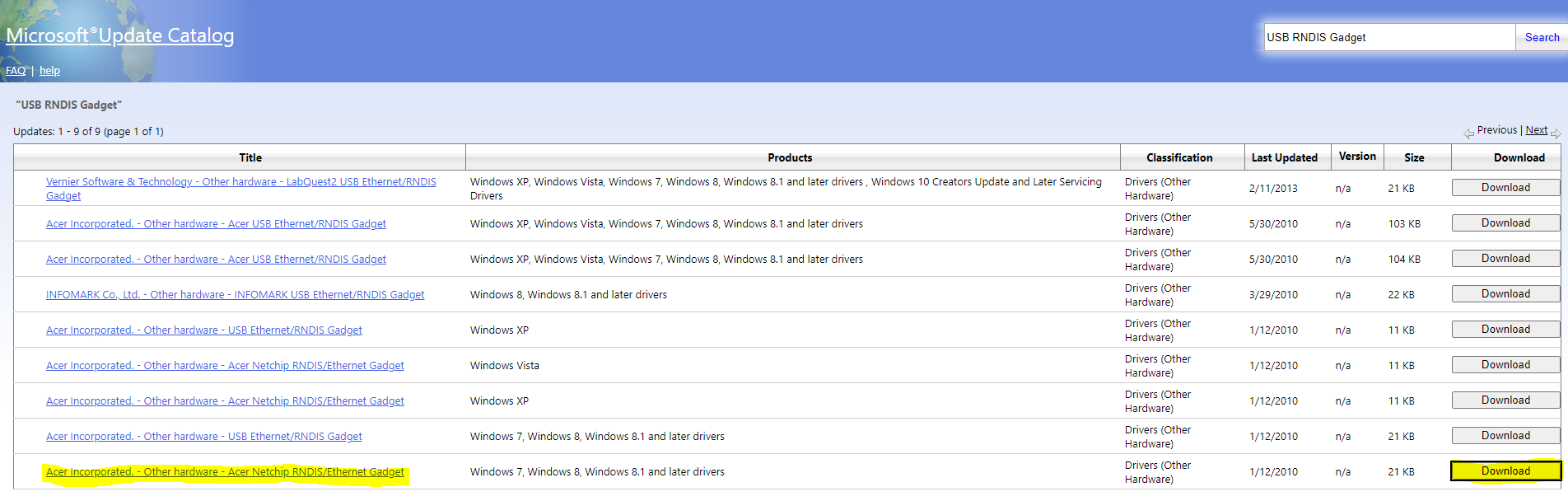The height and width of the screenshot is (501, 1568).
Task: Sort results by Title column header
Action: tap(250, 157)
